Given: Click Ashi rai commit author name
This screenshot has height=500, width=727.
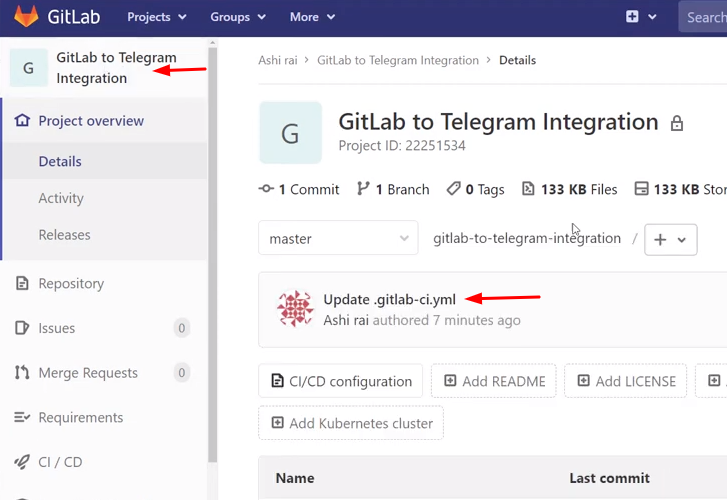Looking at the screenshot, I should click(x=346, y=321).
